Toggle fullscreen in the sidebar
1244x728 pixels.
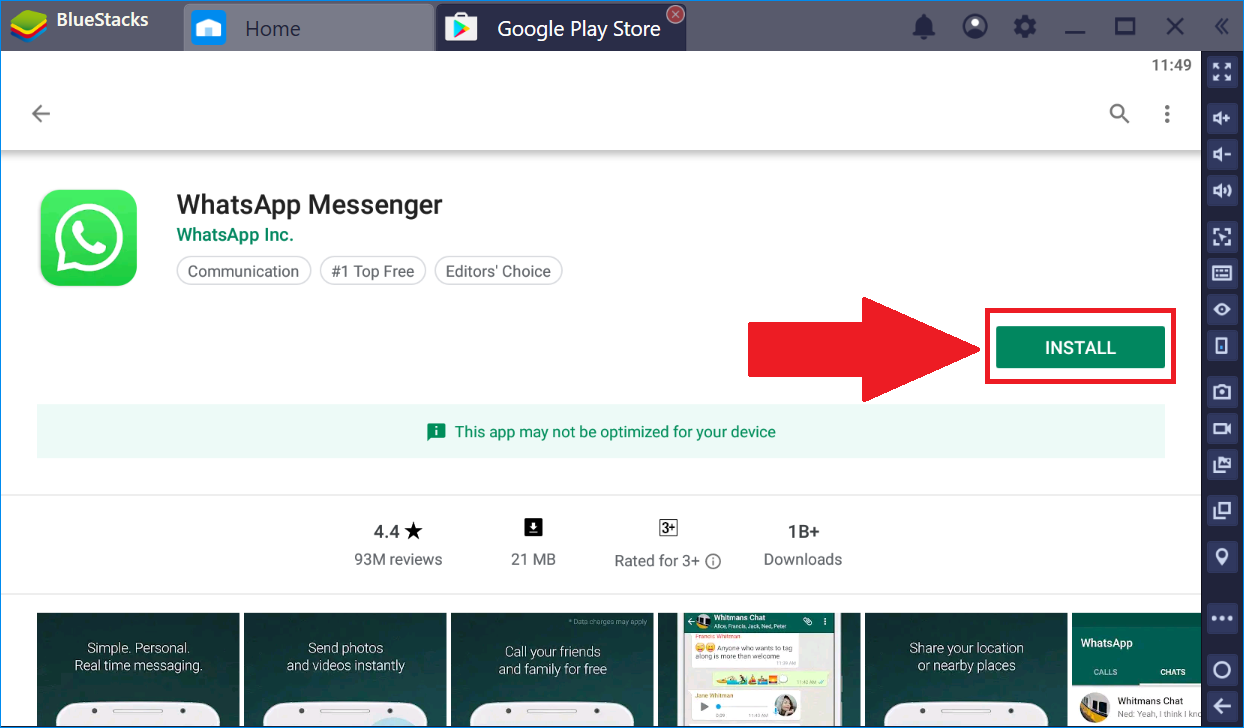click(1221, 71)
